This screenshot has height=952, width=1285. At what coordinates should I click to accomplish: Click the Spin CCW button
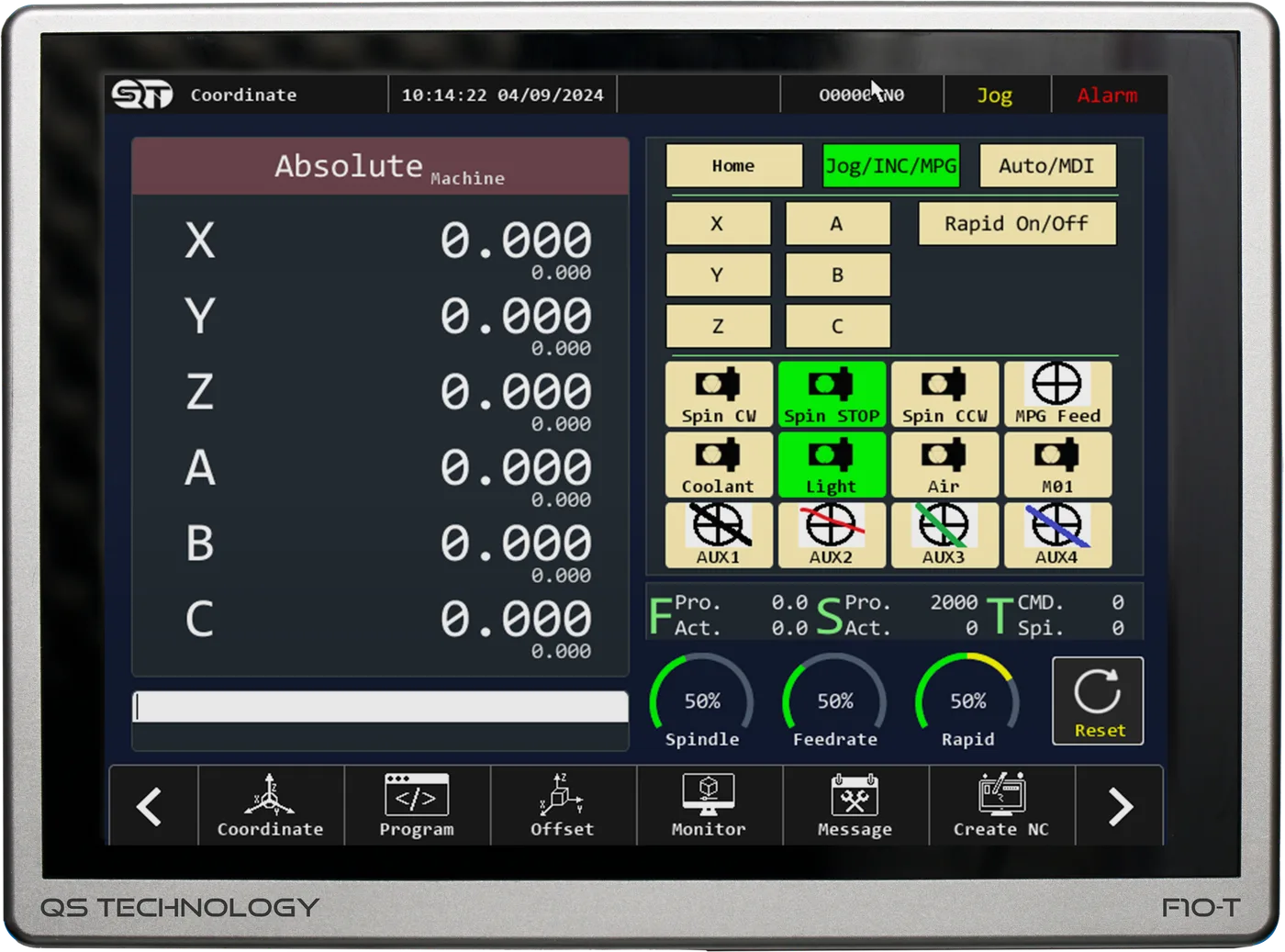pos(944,395)
